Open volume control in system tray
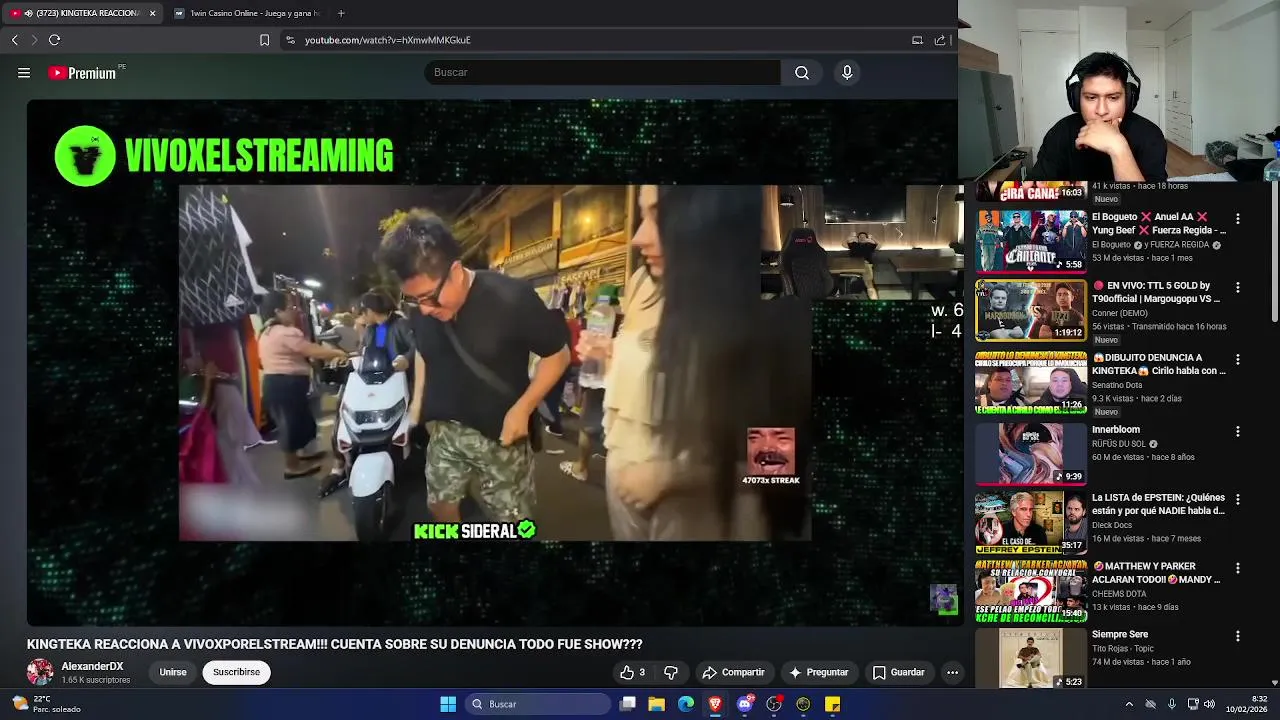This screenshot has width=1280, height=720. (x=1209, y=704)
